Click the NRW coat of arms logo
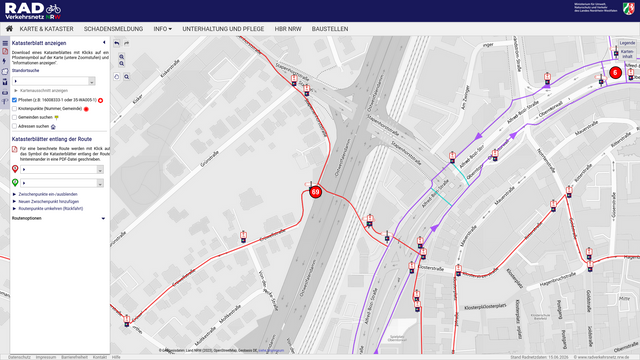Viewport: 640px width, 360px height. point(629,9)
